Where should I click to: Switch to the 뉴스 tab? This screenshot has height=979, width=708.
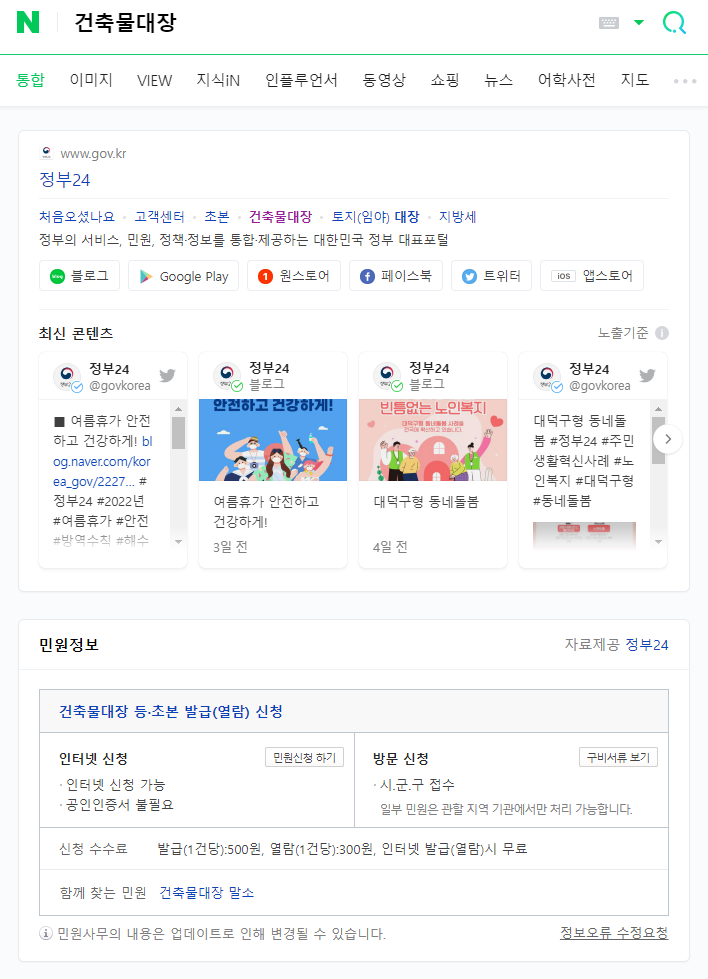[498, 80]
